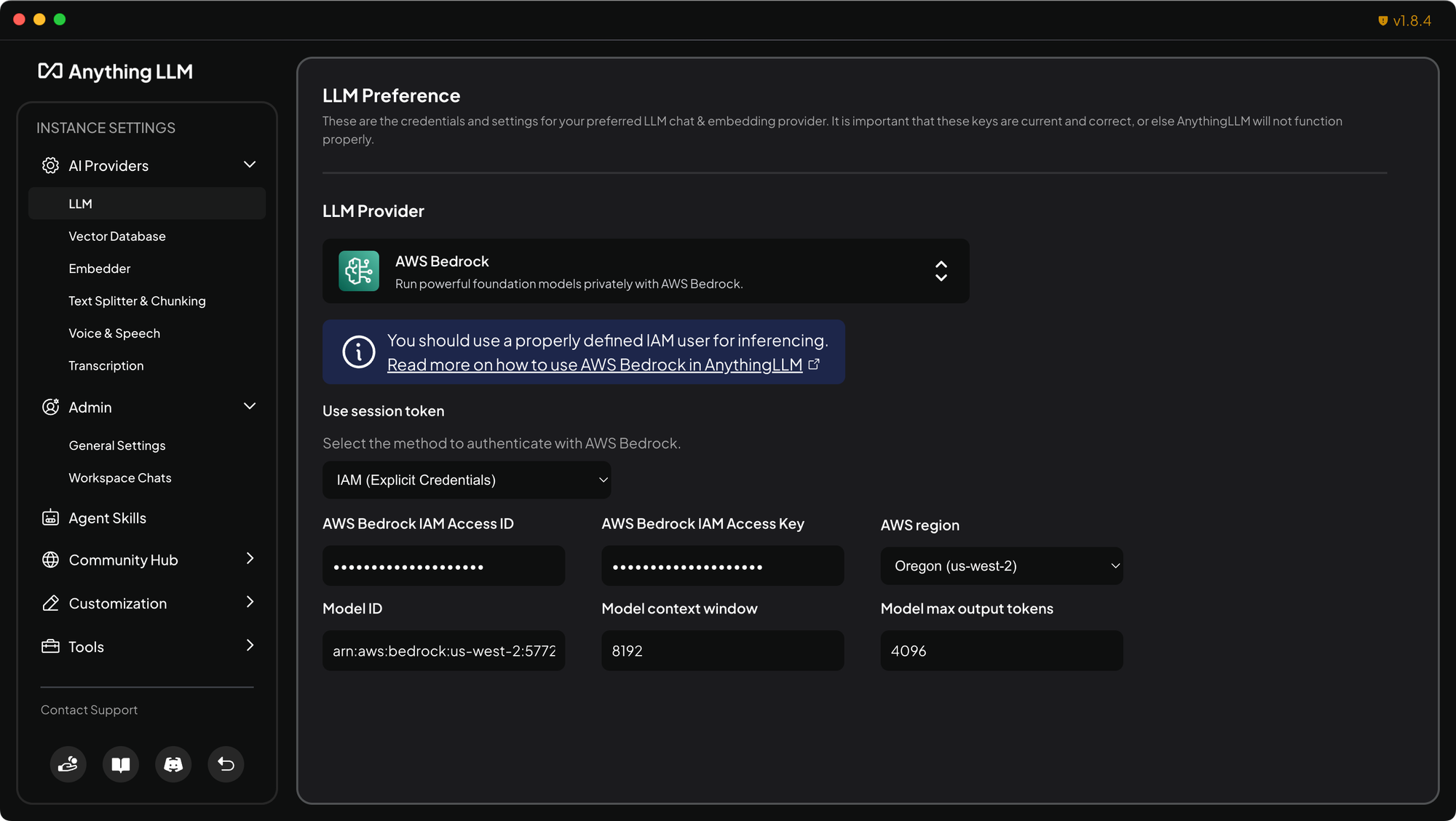Open Text Splitter & Chunking settings

pos(137,301)
